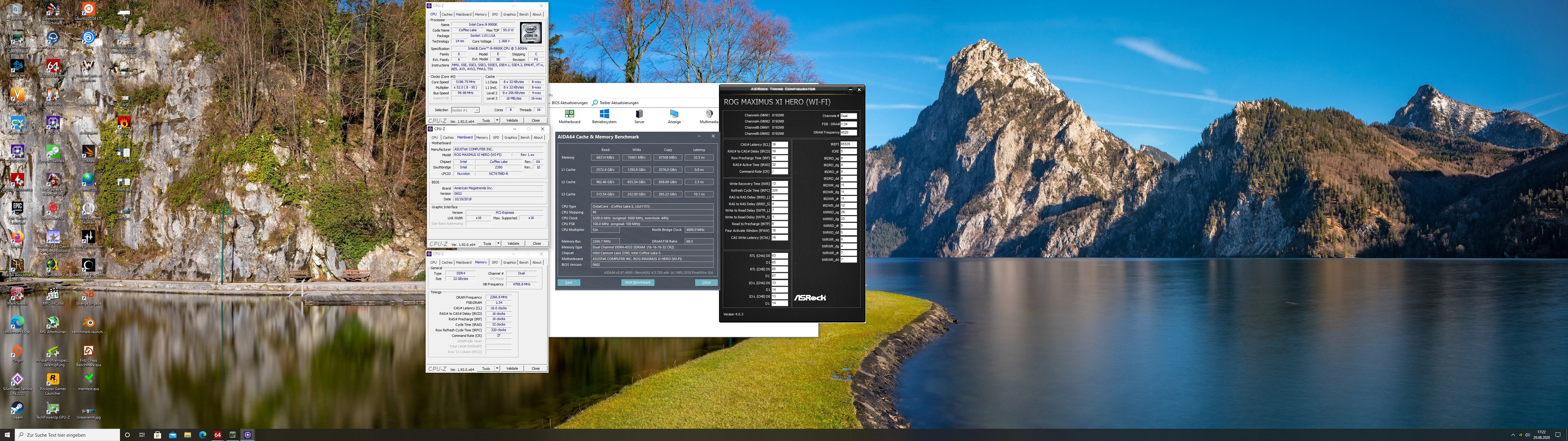
Task: Open the Server category icon in AIDA64
Action: click(x=639, y=116)
